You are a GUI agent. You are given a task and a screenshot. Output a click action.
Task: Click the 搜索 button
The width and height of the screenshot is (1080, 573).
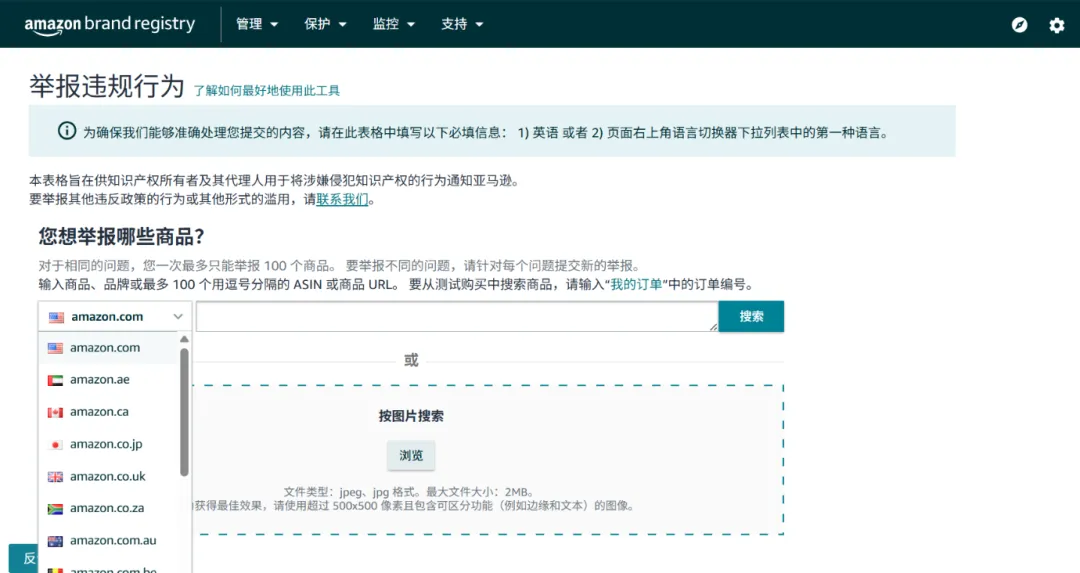tap(751, 316)
